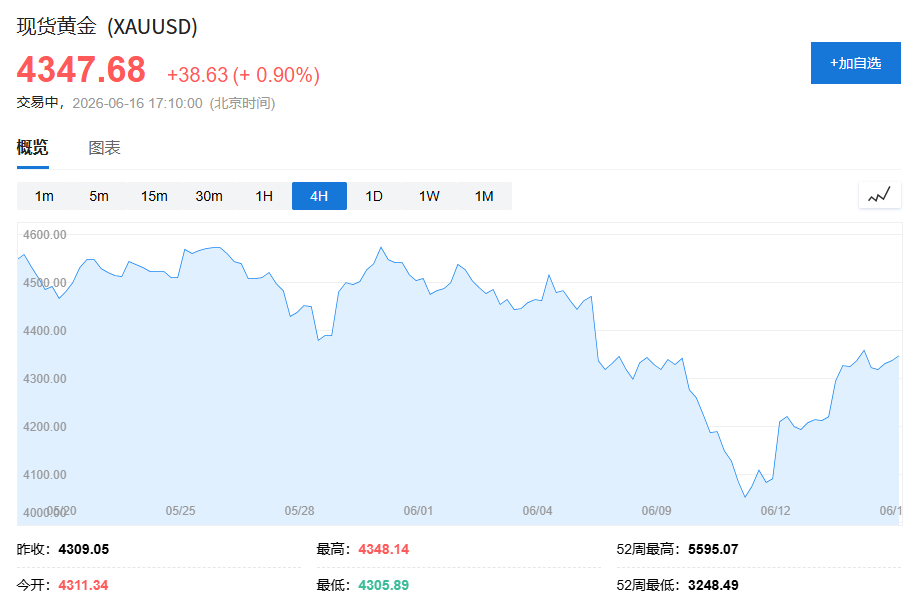915x600 pixels.
Task: Select the 1M monthly interval
Action: click(484, 196)
